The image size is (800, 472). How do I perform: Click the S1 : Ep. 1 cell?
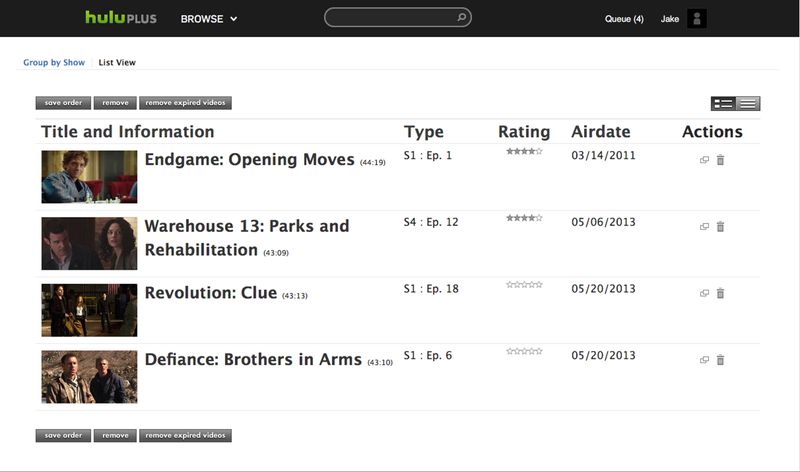[x=428, y=155]
